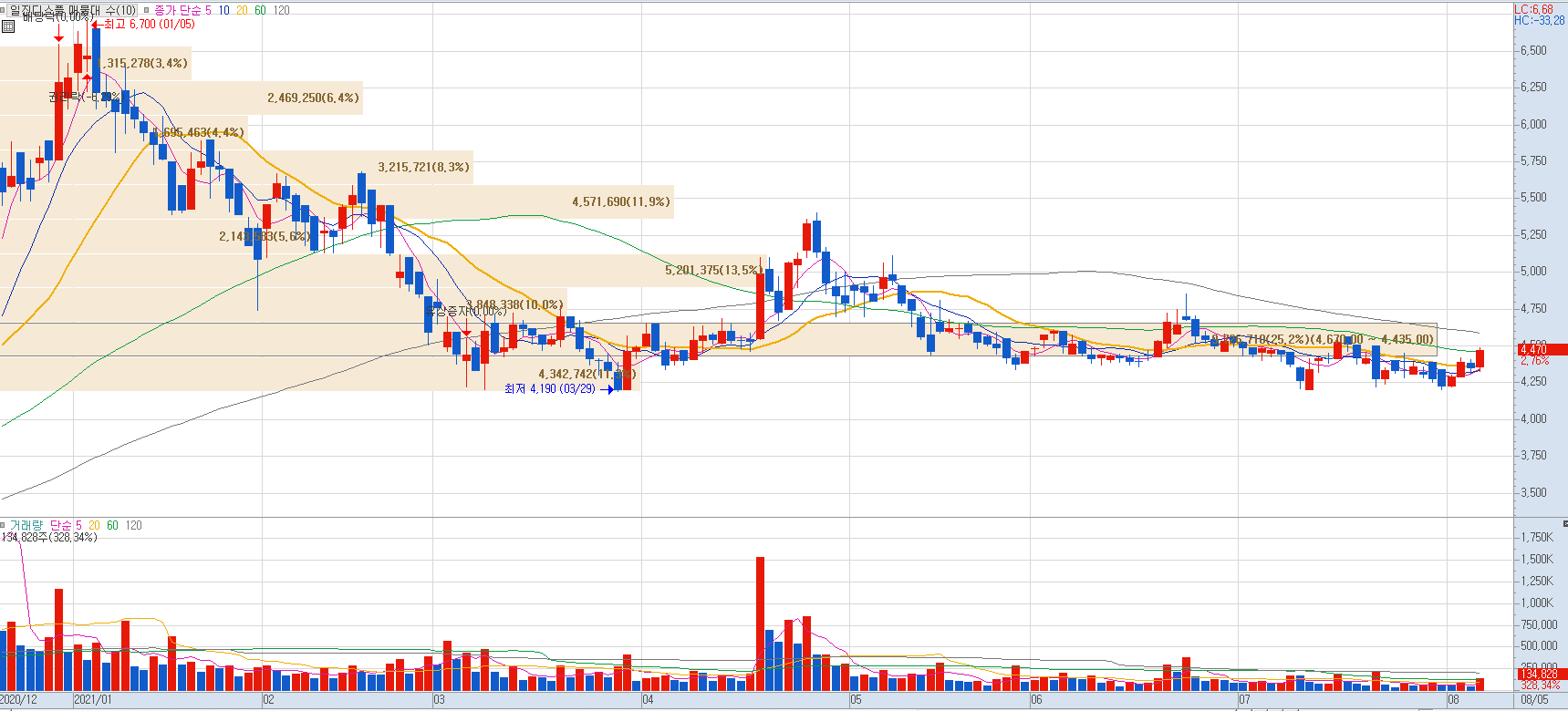Click the price MA period 5 label
The image size is (1568, 711).
[208, 10]
